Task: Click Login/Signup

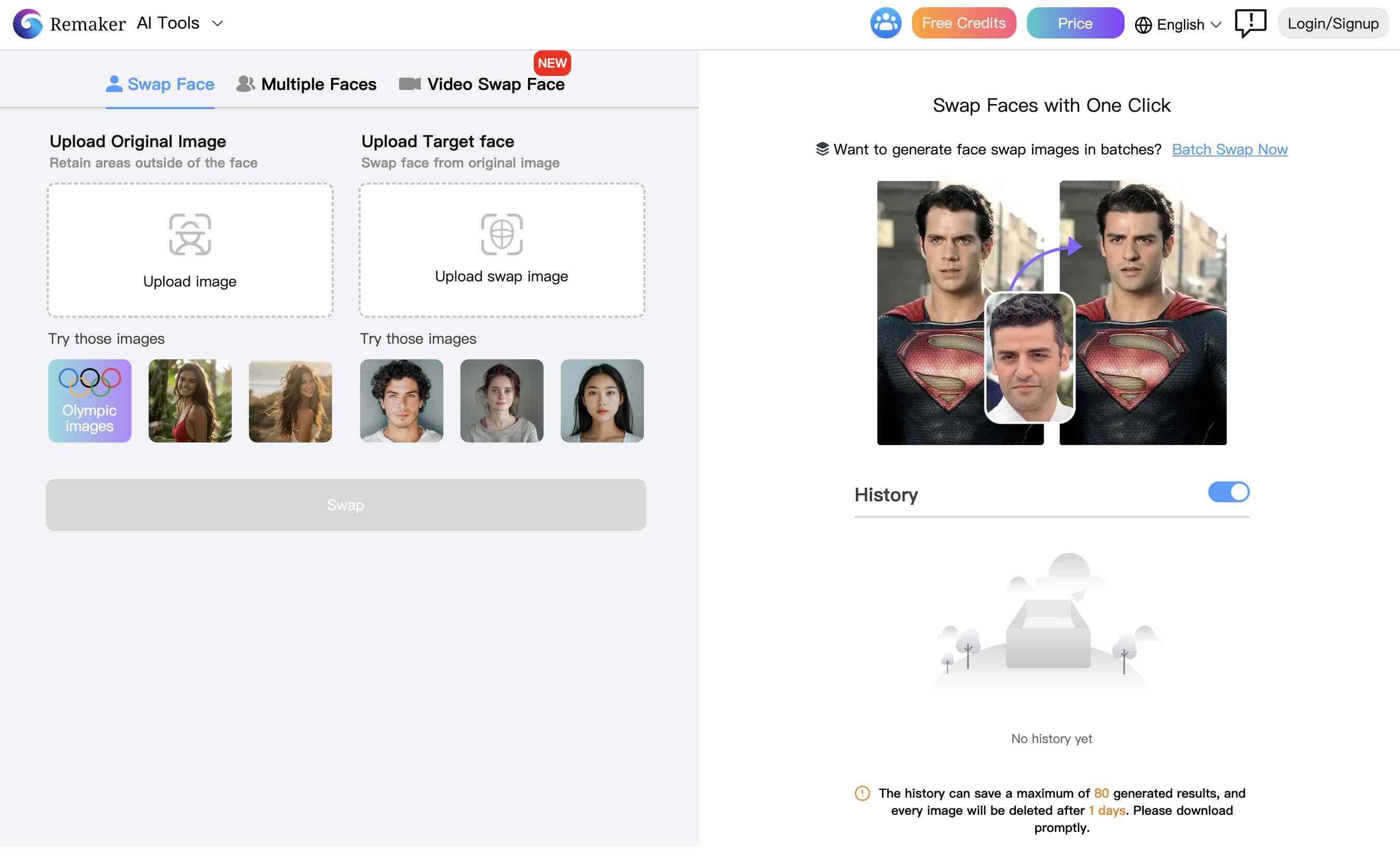Action: (x=1332, y=23)
